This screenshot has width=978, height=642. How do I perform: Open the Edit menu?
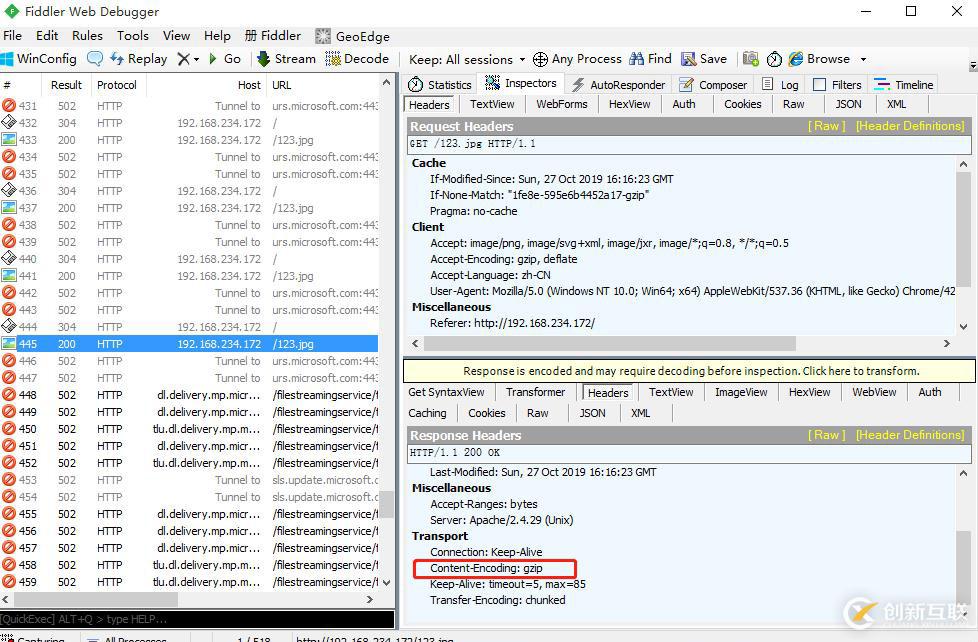pyautogui.click(x=47, y=36)
